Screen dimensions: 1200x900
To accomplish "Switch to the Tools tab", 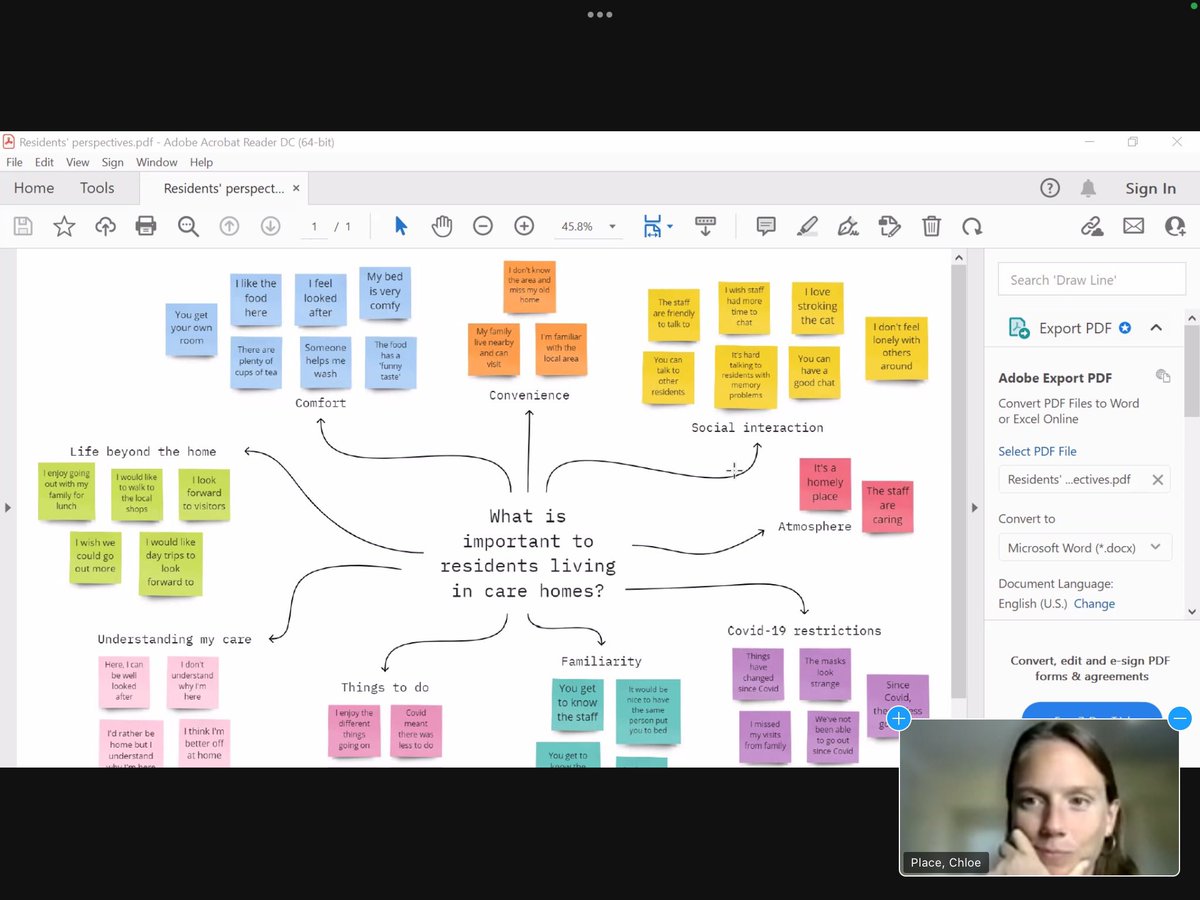I will pyautogui.click(x=97, y=188).
